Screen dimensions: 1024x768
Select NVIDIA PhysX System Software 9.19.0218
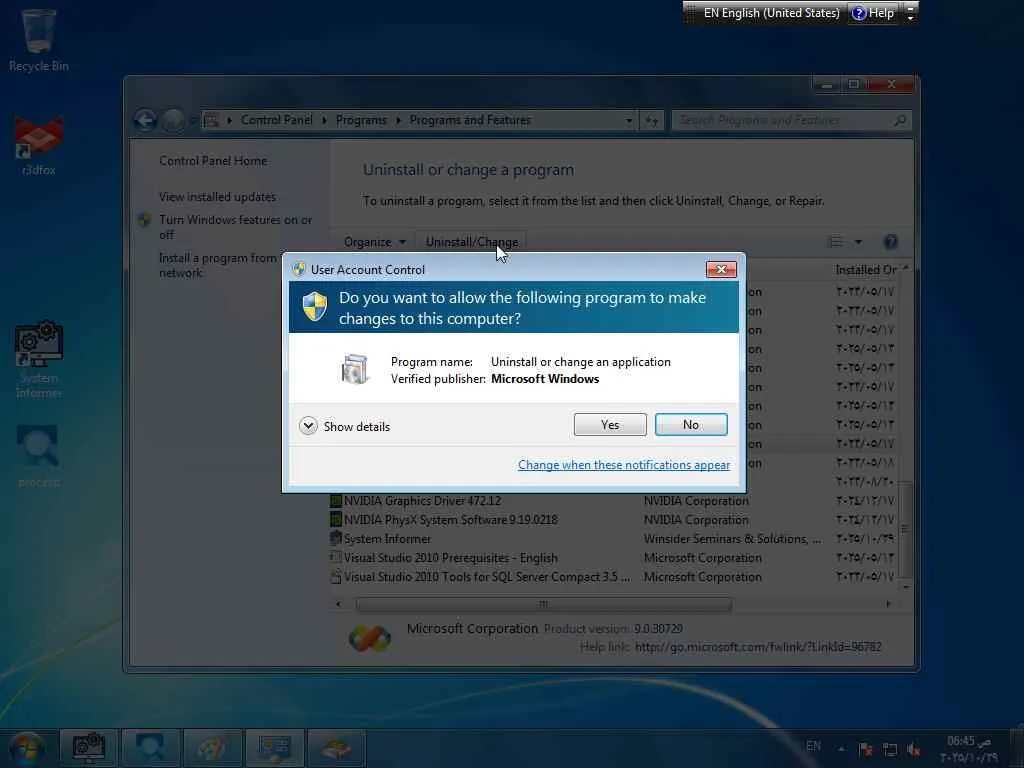click(614, 520)
